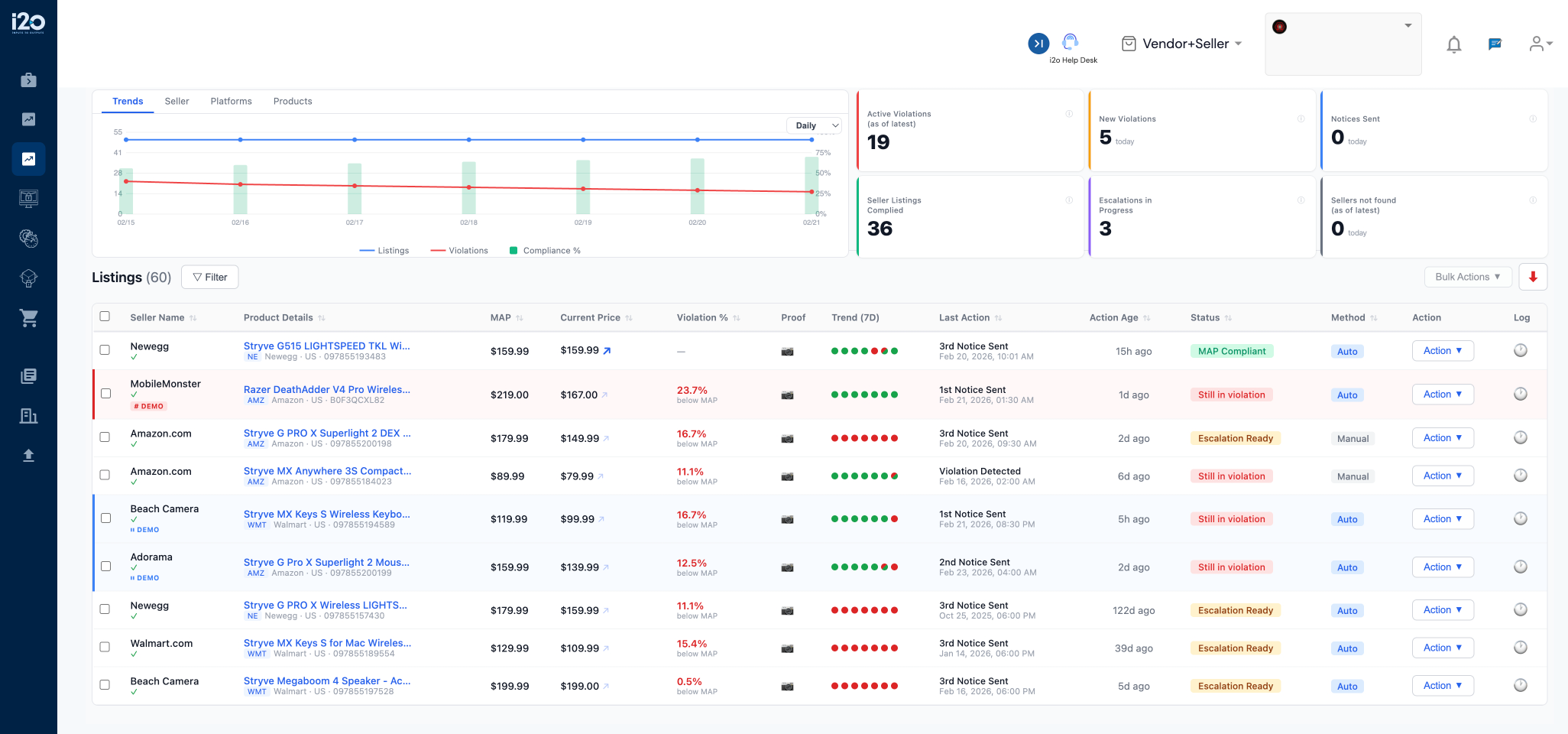The height and width of the screenshot is (734, 1568).
Task: Open Action dropdown for MobileMonster row
Action: 1443,395
